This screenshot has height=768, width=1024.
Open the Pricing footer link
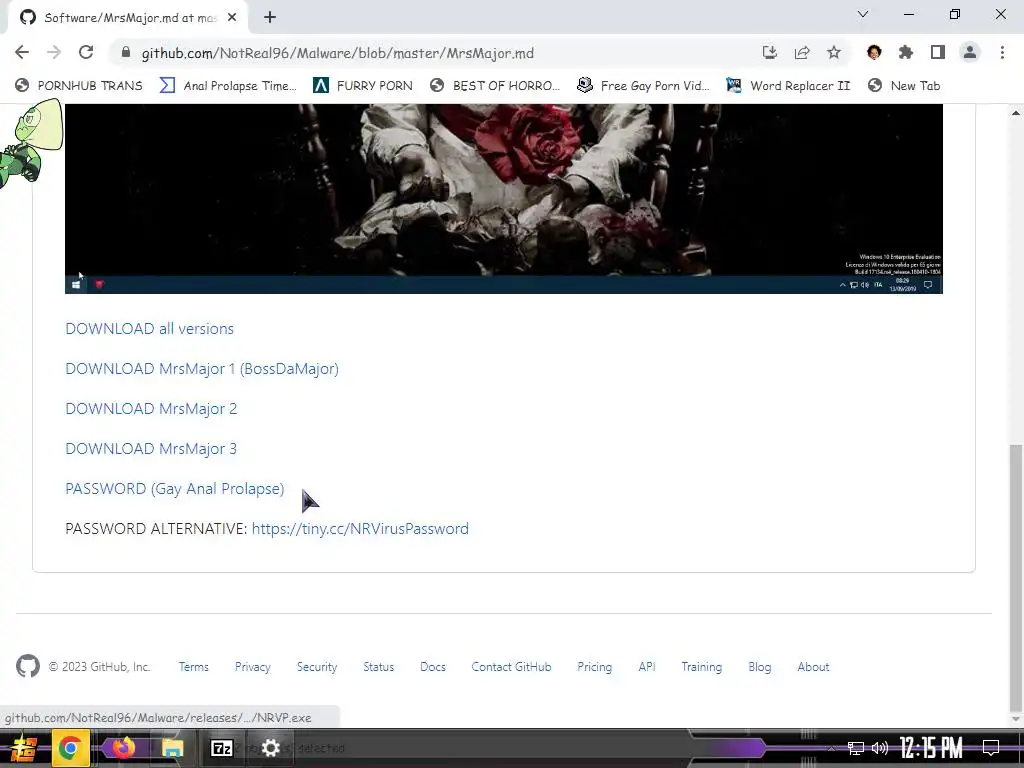(594, 667)
